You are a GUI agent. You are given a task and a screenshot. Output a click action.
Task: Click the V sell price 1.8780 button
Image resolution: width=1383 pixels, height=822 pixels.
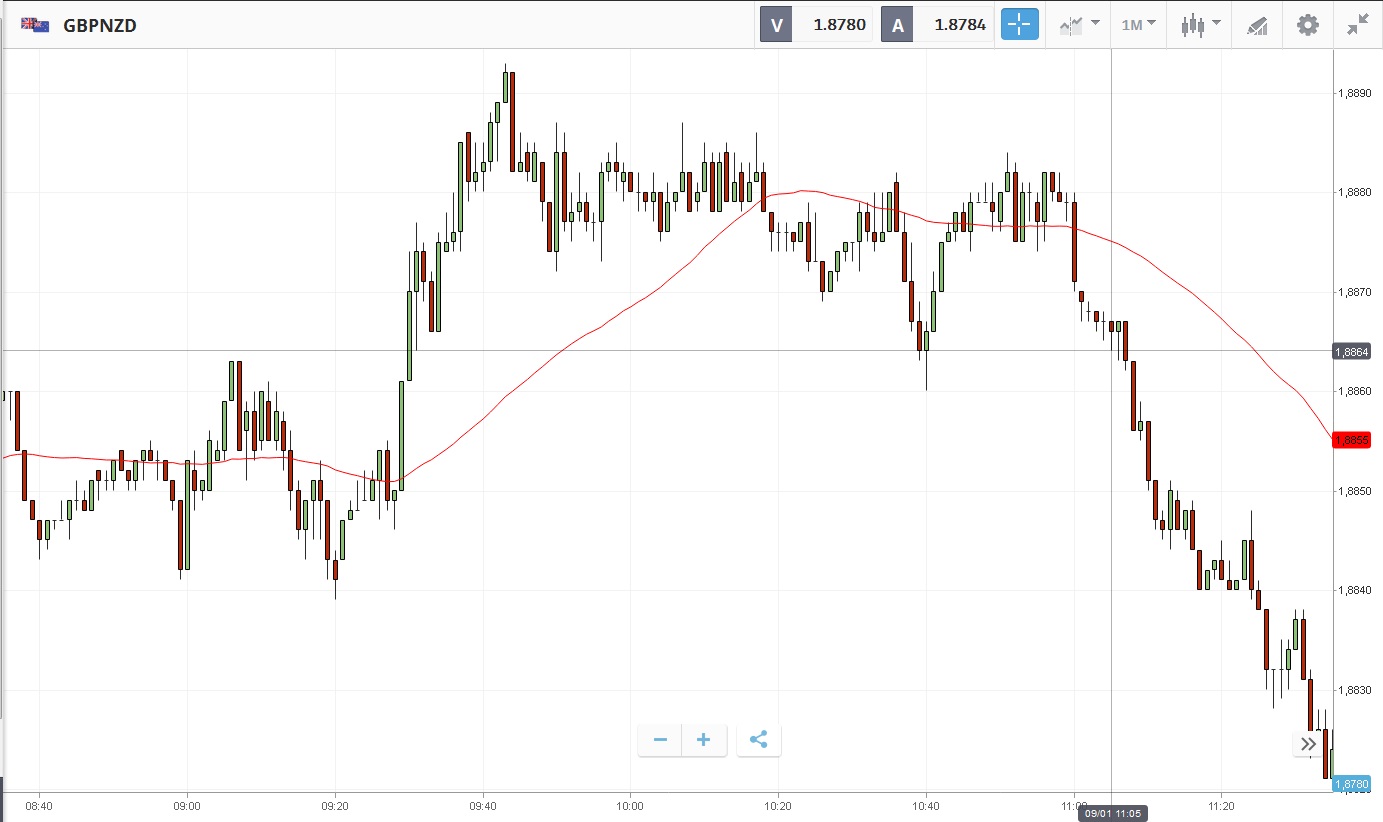816,25
